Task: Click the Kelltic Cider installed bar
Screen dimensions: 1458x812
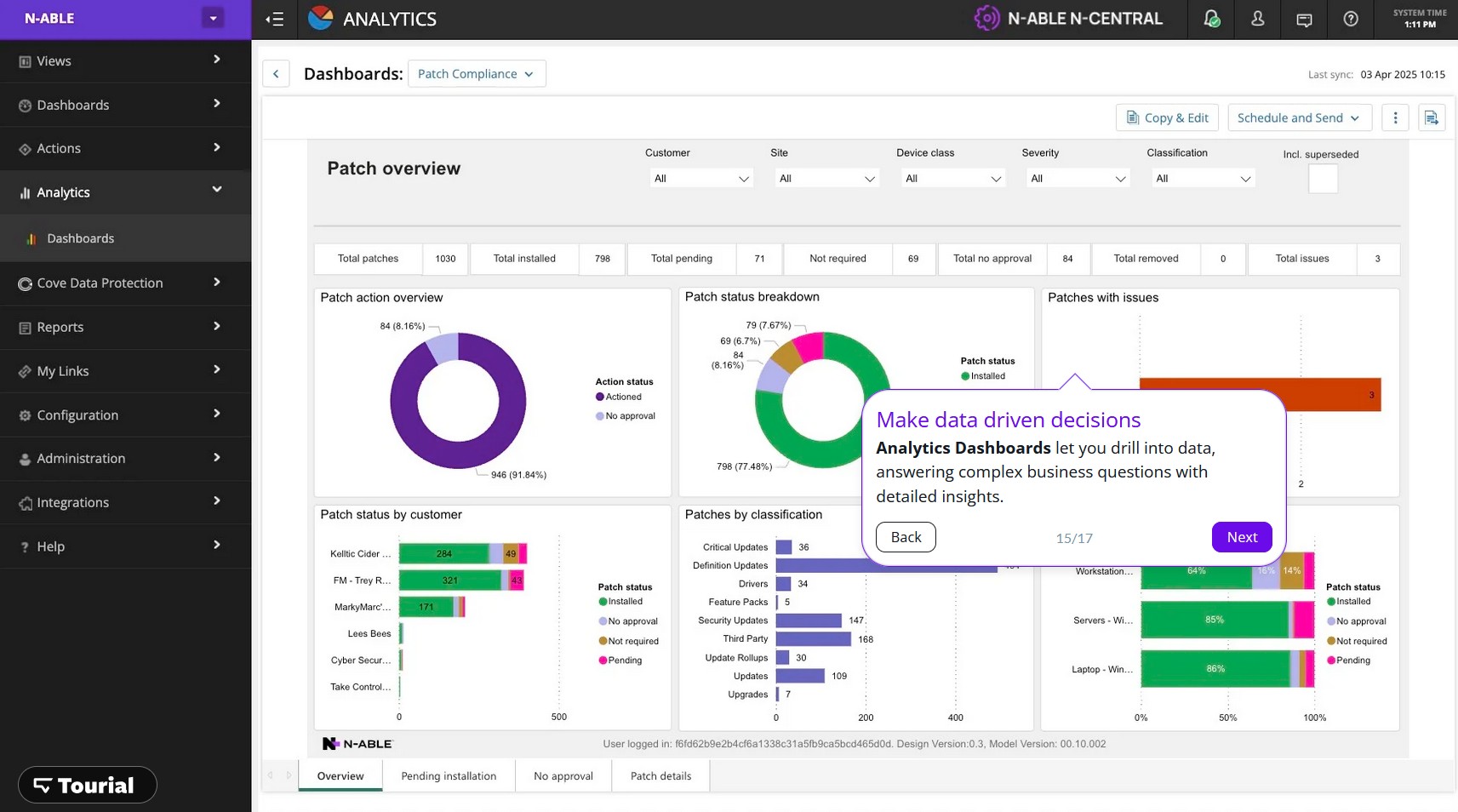Action: click(444, 554)
